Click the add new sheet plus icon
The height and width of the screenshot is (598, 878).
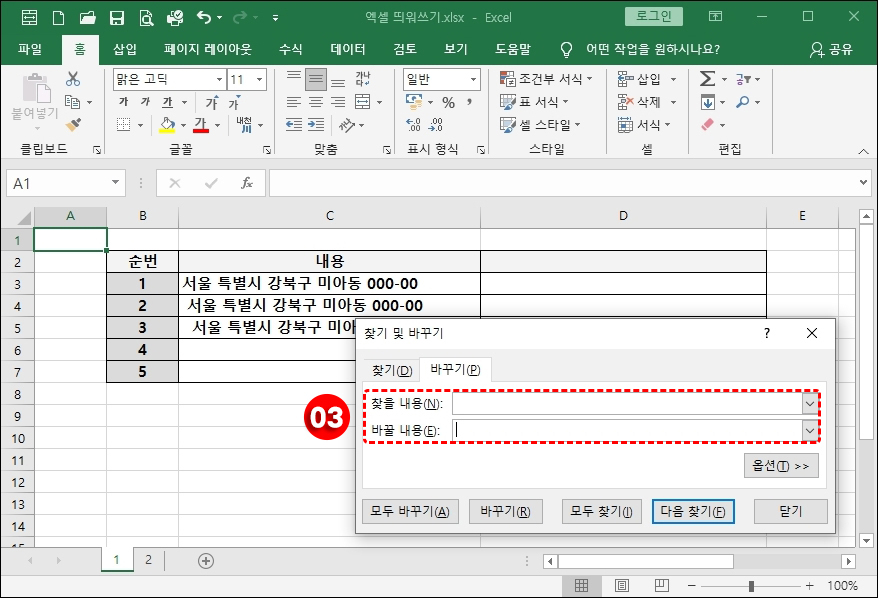tap(206, 560)
